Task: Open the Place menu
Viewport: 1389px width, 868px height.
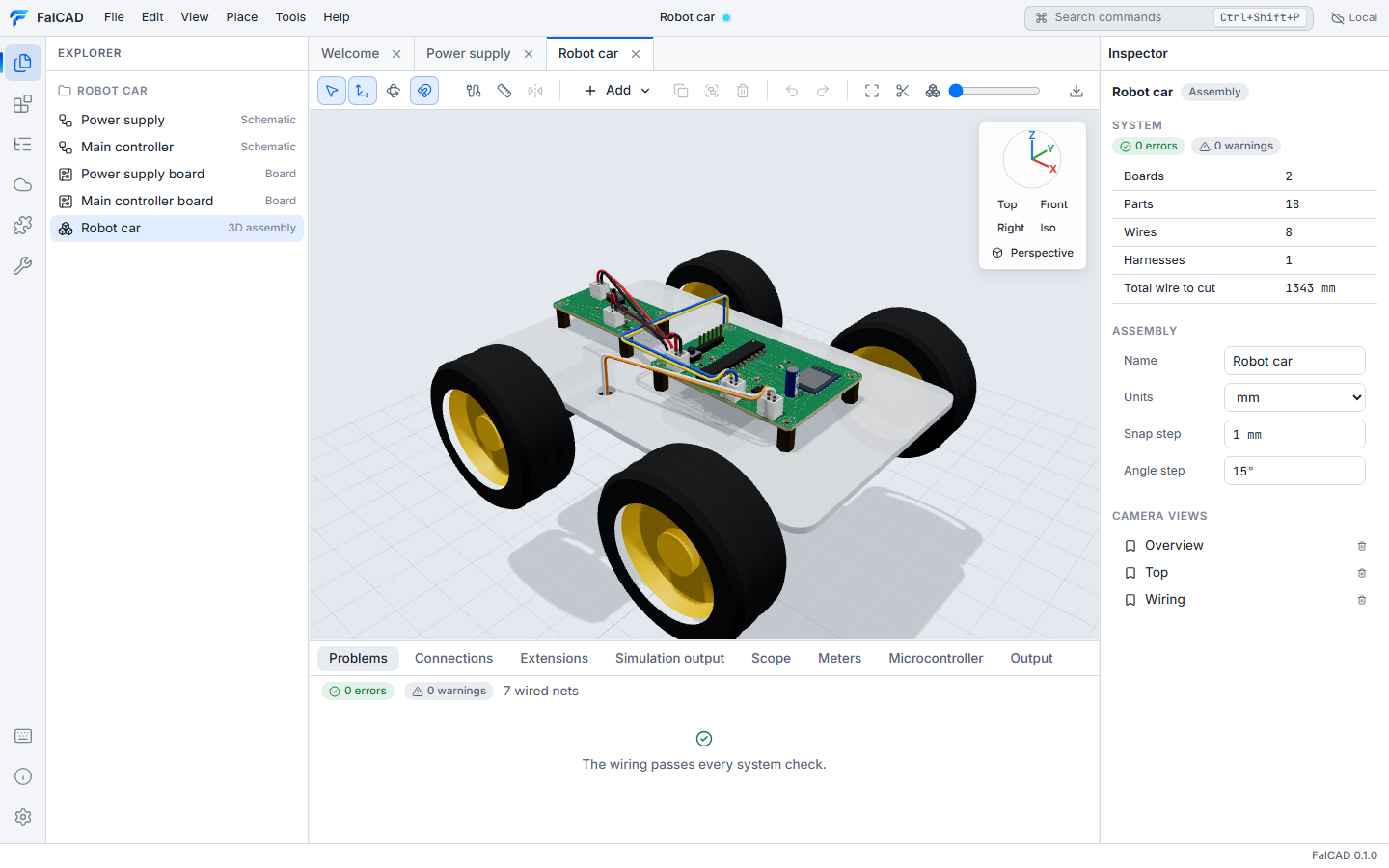Action: (242, 17)
